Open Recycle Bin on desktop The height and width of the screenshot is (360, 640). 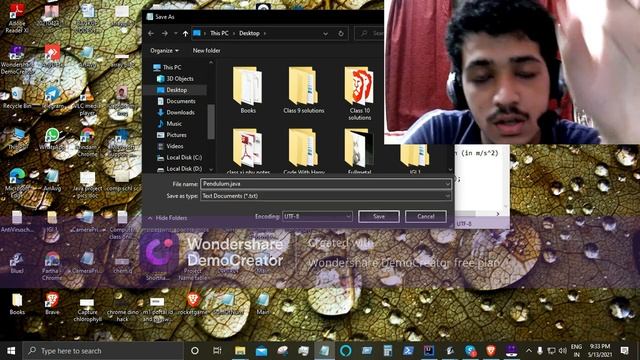(17, 97)
